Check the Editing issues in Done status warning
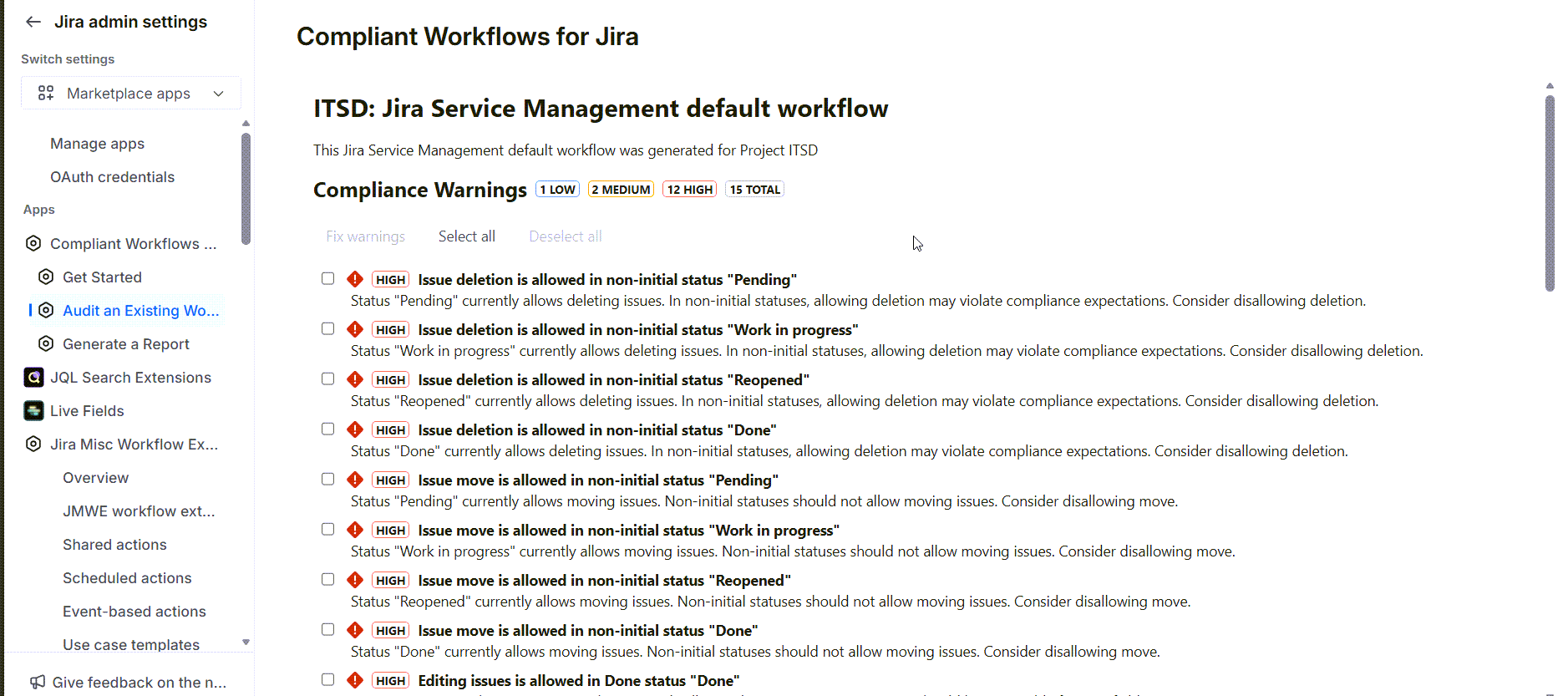The image size is (1568, 696). (x=327, y=679)
